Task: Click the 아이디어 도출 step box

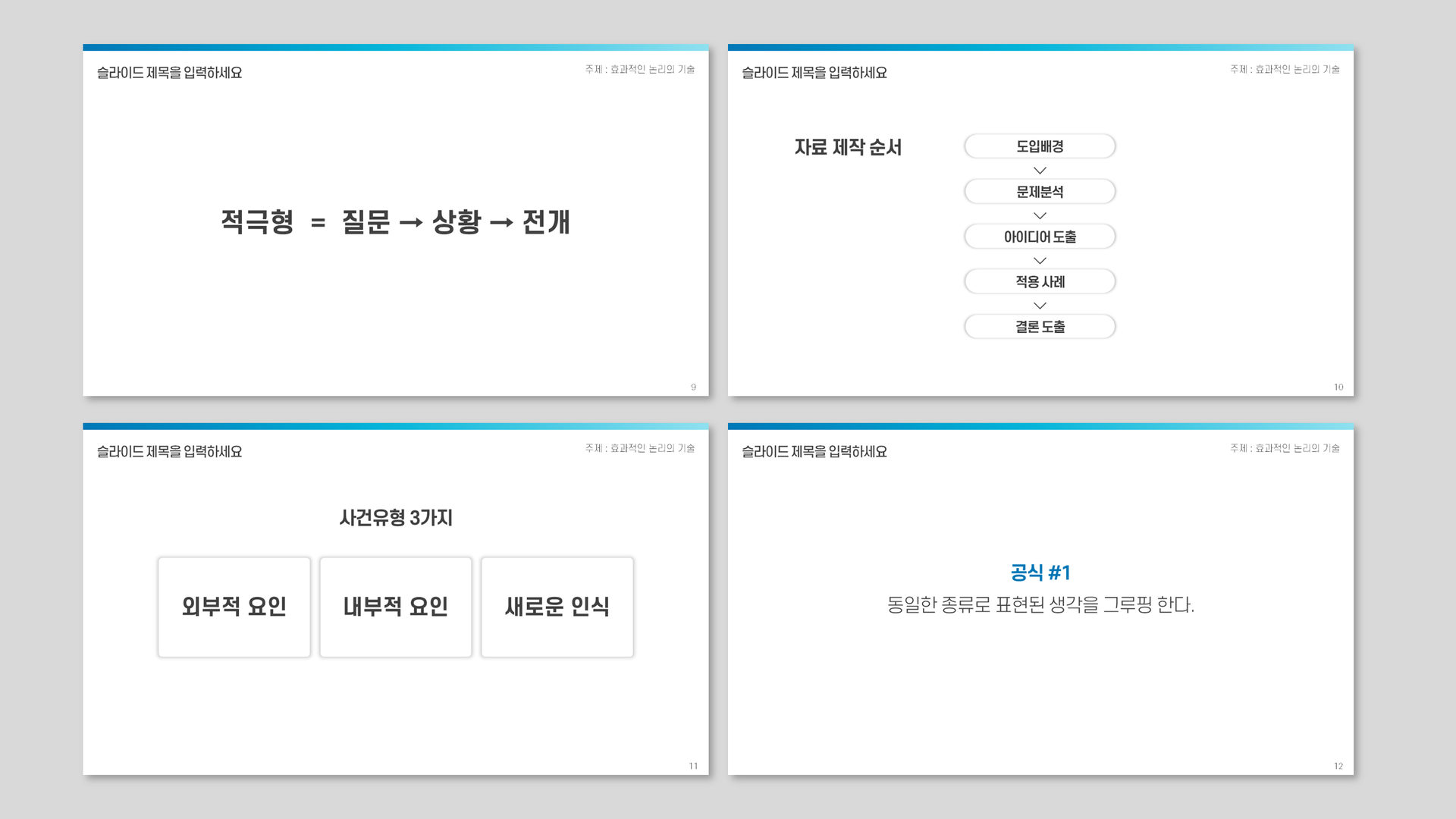Action: 1040,237
